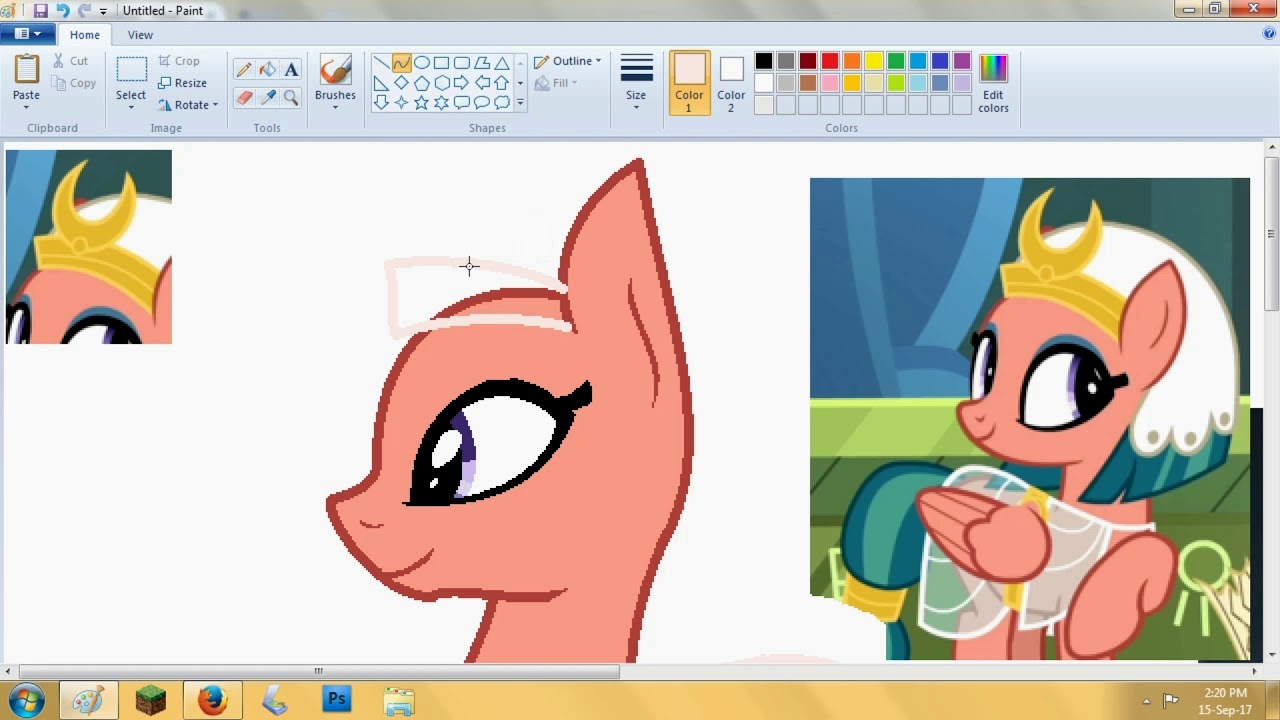Choose the Triangle shape
The width and height of the screenshot is (1280, 720).
pos(501,63)
